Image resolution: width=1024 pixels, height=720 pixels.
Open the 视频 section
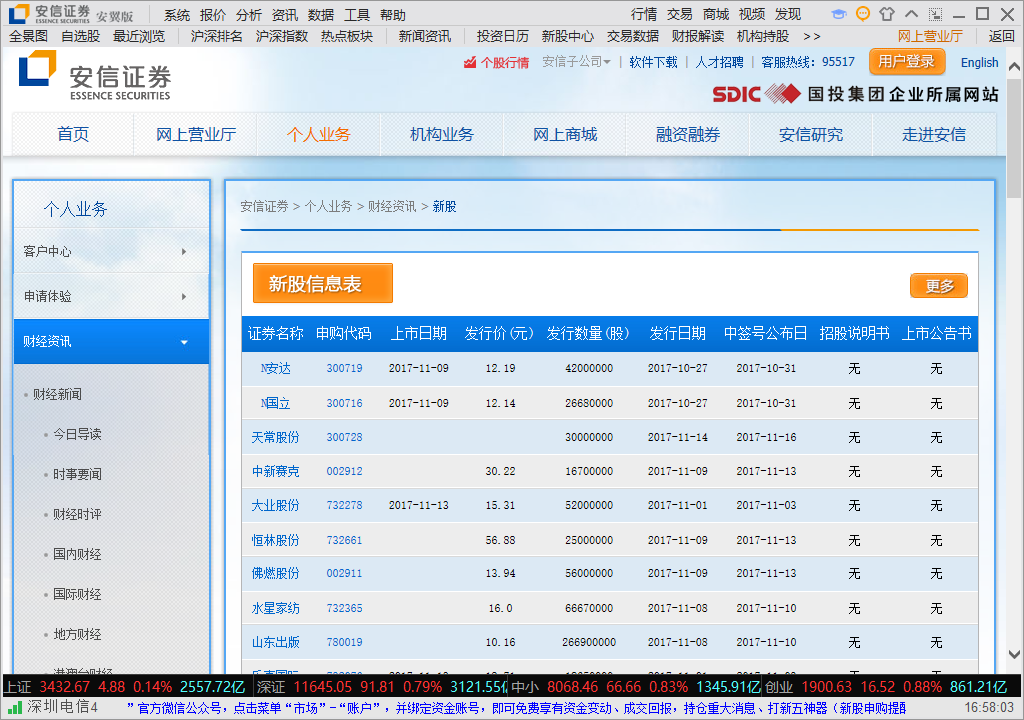(x=752, y=14)
